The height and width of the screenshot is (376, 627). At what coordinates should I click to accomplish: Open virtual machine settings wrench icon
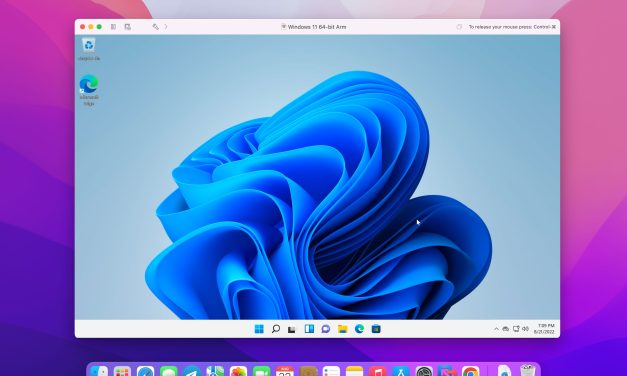pyautogui.click(x=156, y=27)
